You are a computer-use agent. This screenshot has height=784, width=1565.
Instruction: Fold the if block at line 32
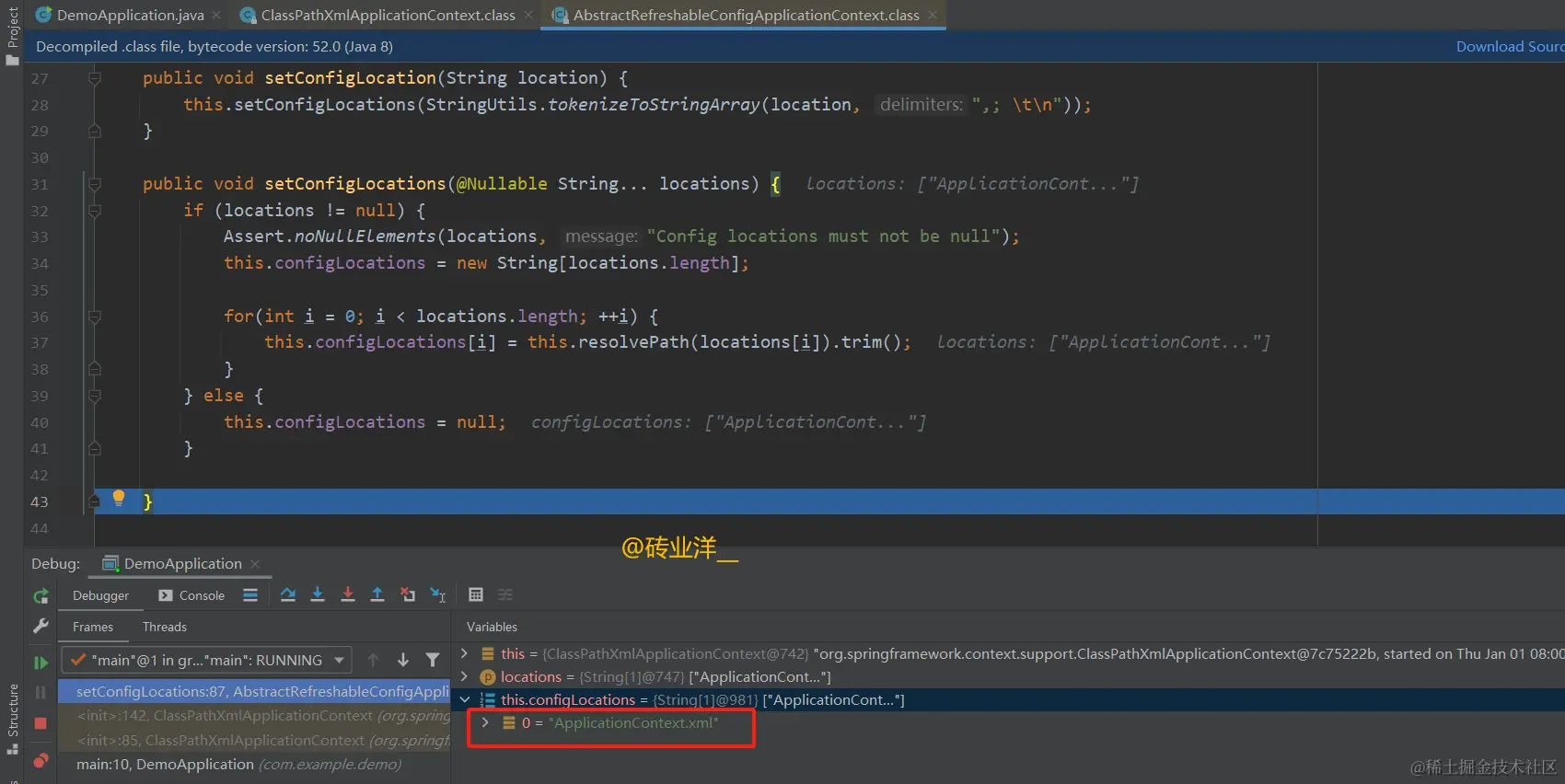click(x=94, y=210)
